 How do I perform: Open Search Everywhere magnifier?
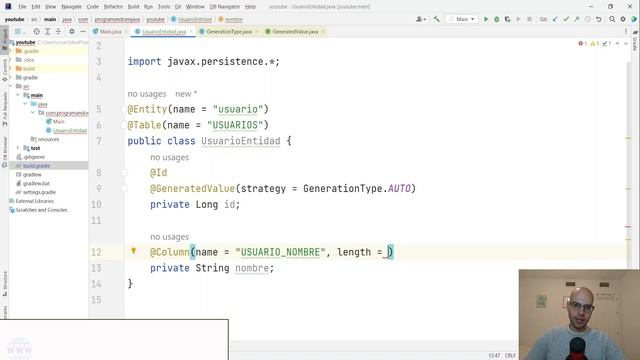tap(612, 19)
